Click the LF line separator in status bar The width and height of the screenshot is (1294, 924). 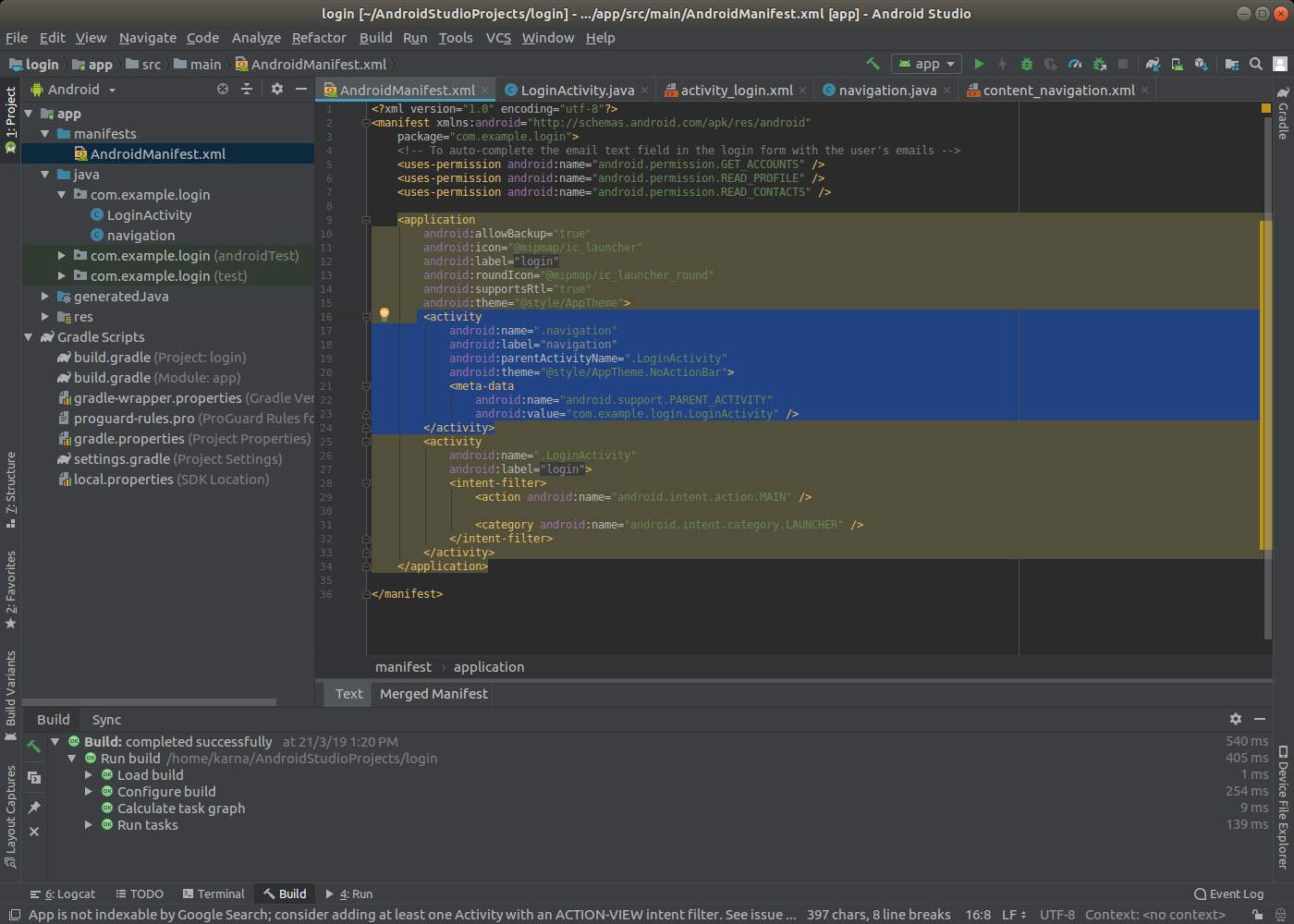click(x=1014, y=915)
